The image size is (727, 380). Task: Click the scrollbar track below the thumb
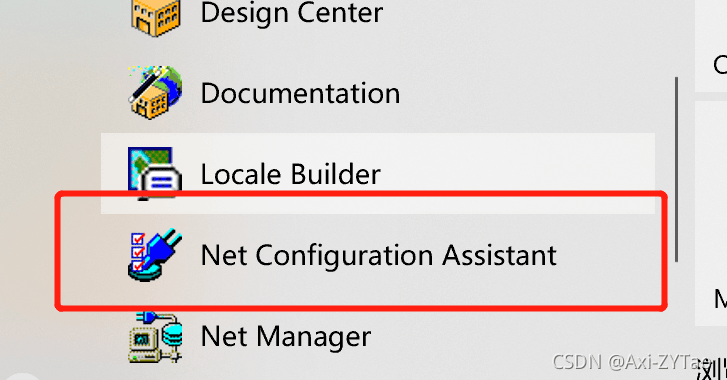(676, 320)
